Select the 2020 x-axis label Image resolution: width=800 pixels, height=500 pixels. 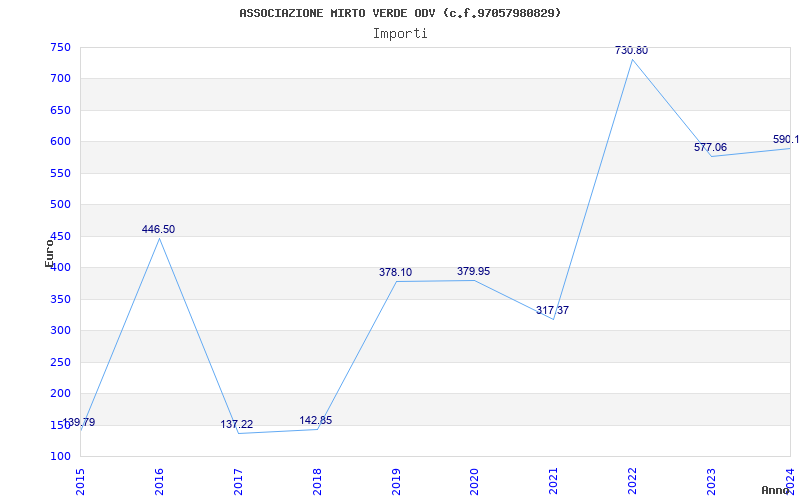[474, 482]
